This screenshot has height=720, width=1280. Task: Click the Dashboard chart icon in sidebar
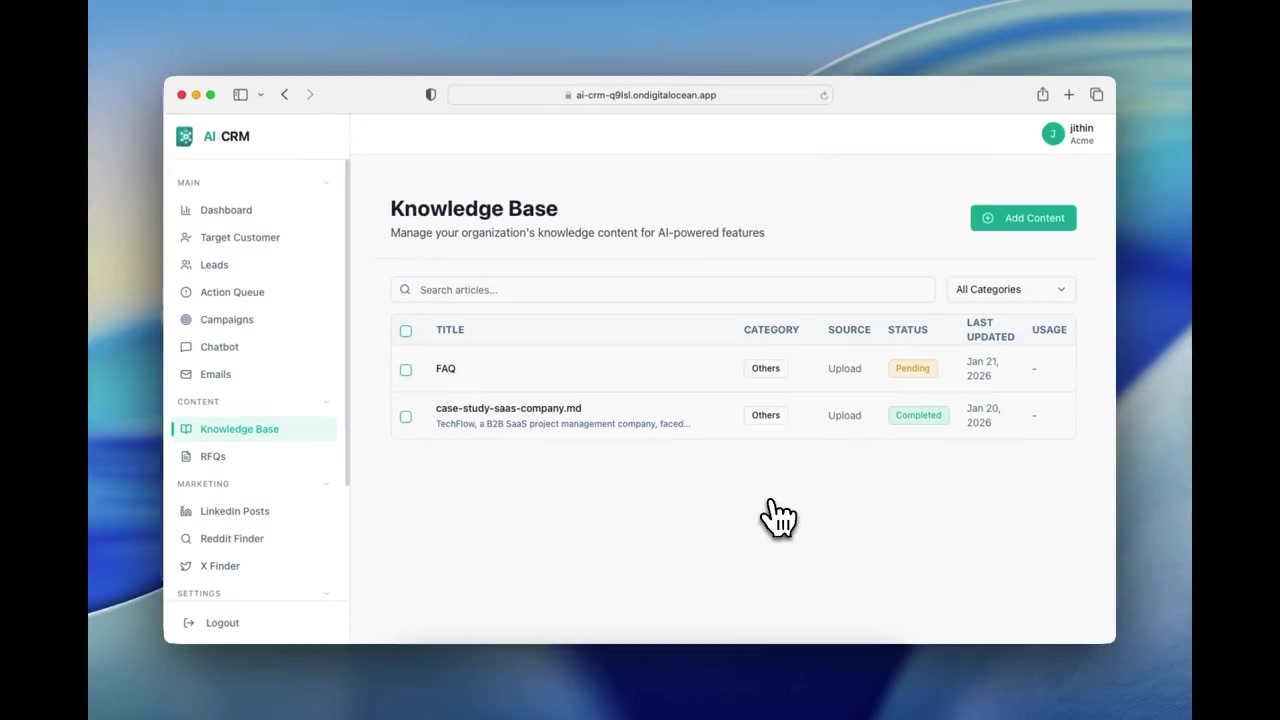point(186,210)
